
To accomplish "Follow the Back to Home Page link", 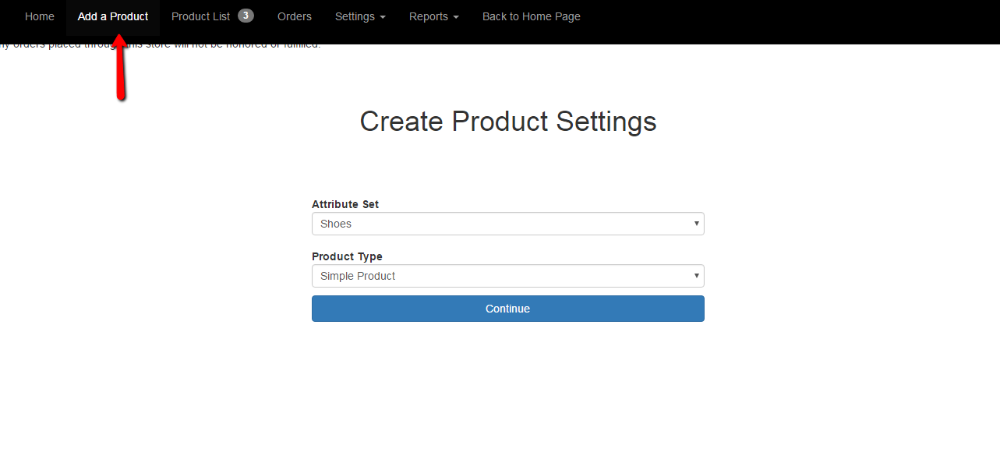I will point(531,17).
